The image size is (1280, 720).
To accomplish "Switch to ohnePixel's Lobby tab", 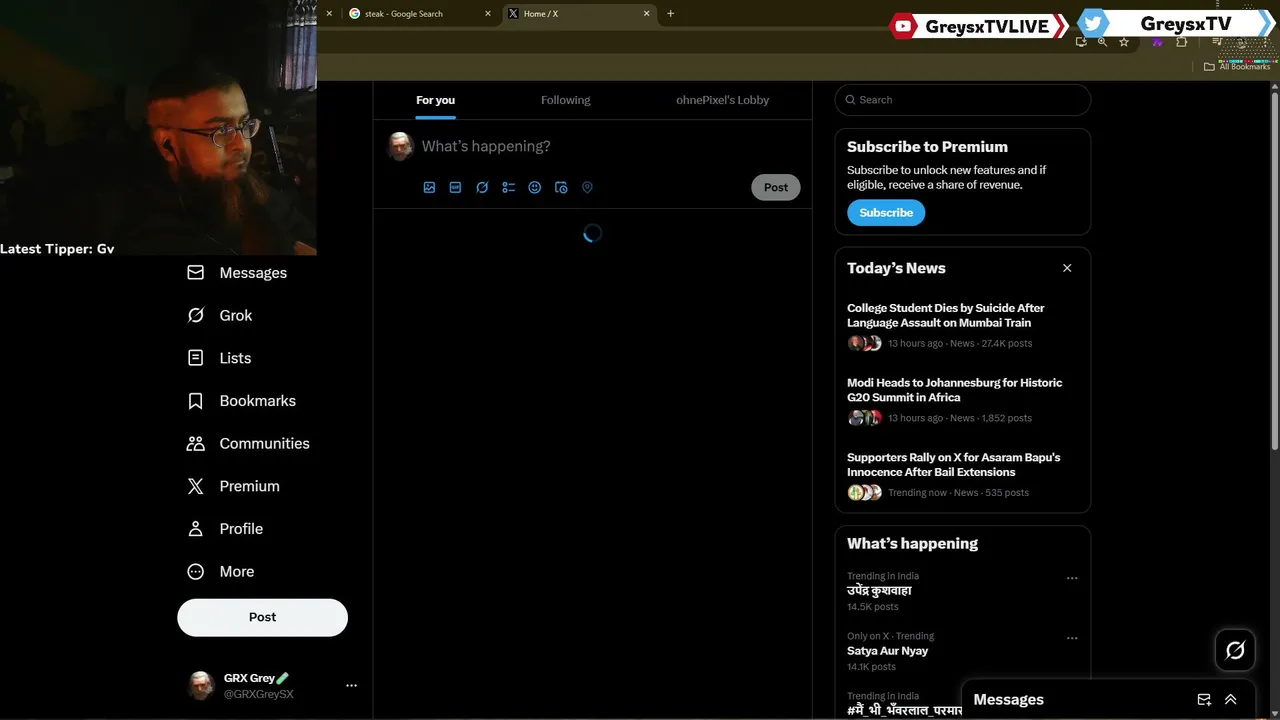I will pos(722,100).
